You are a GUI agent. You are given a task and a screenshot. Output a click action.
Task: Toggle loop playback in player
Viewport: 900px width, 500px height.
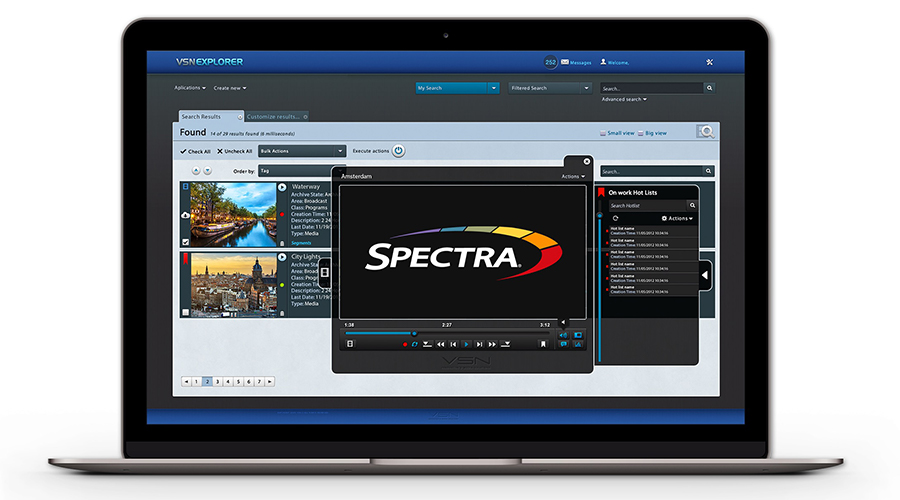point(414,344)
